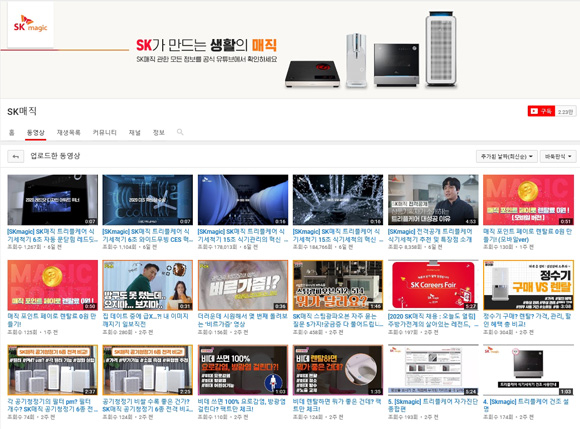Open the 뭐가 달라요? oven video thumbnail
This screenshot has height=429, width=580.
pyautogui.click(x=338, y=285)
